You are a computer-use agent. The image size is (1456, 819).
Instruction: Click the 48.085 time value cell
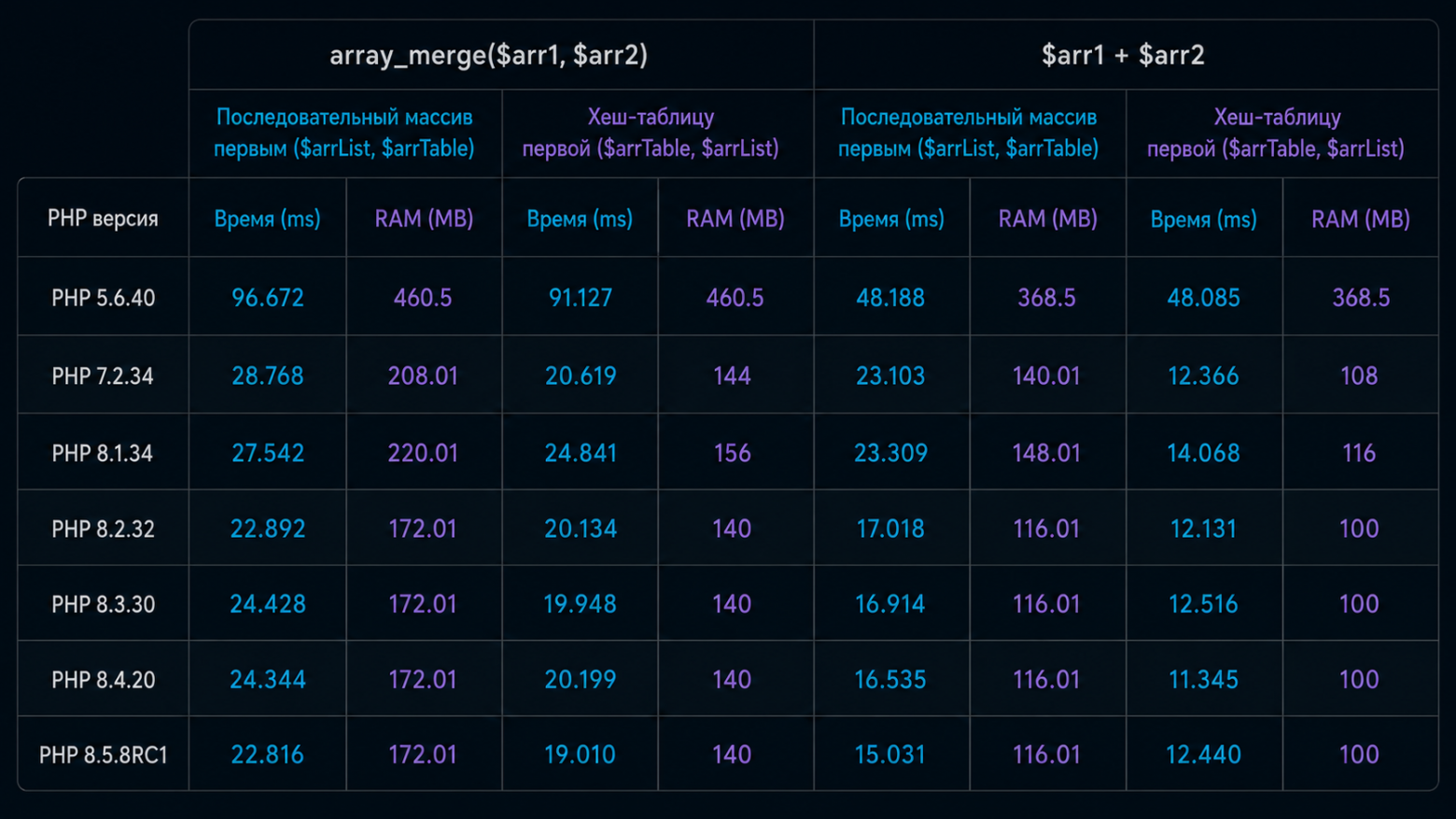pos(1204,297)
